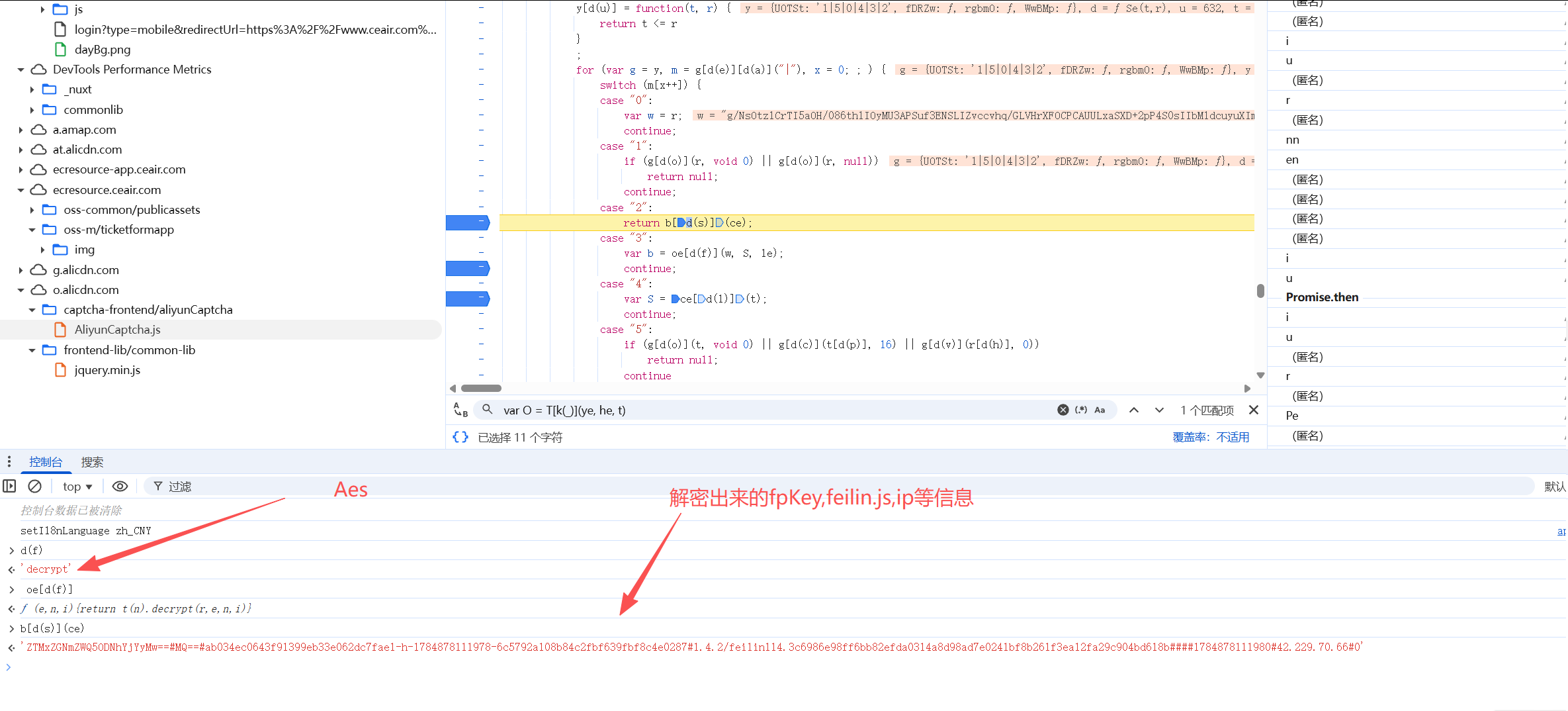Click the scroll-down arrow of the editor
Screen dimensions: 1568x711
pos(1260,375)
